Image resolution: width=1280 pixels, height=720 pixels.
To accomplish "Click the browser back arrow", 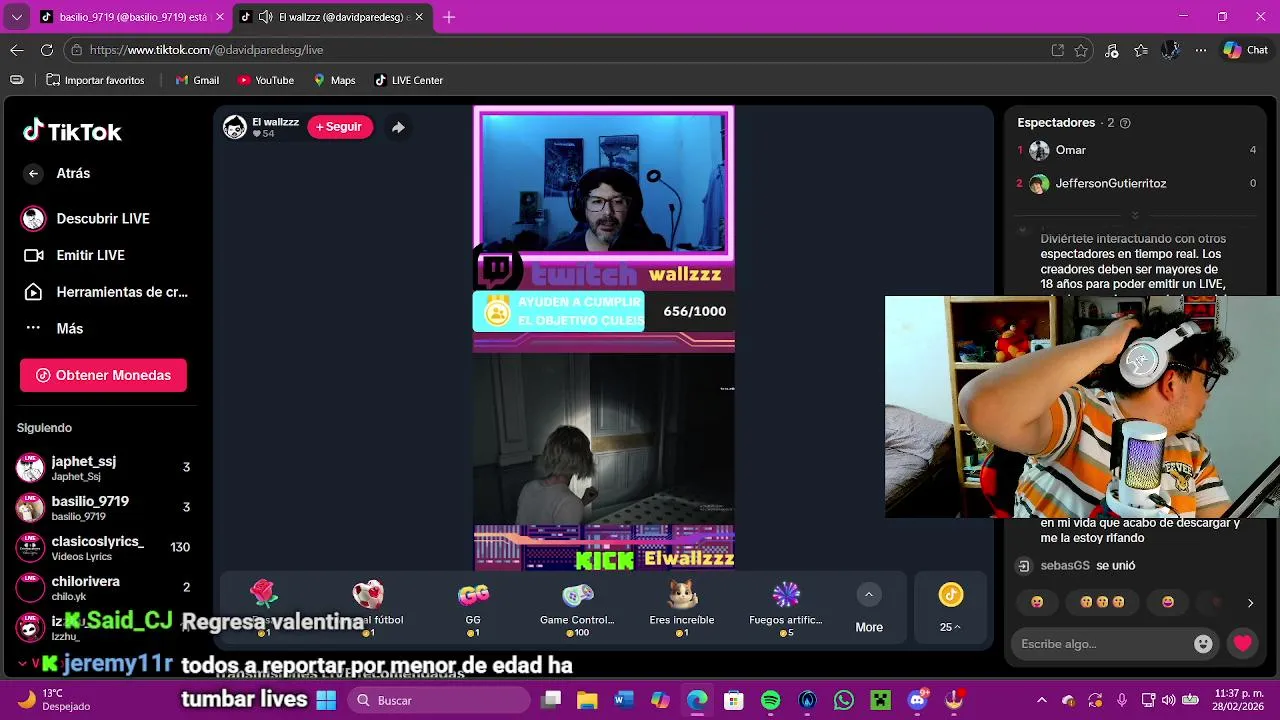I will [17, 50].
